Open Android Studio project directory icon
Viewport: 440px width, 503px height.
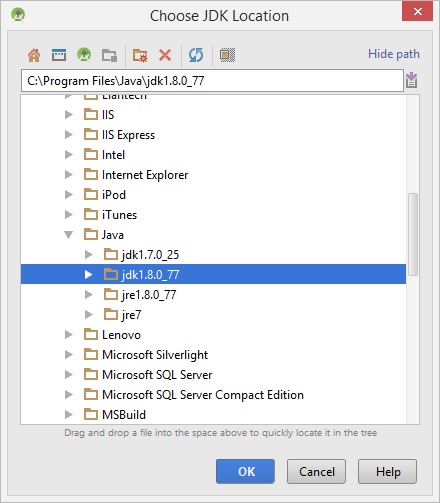84,55
